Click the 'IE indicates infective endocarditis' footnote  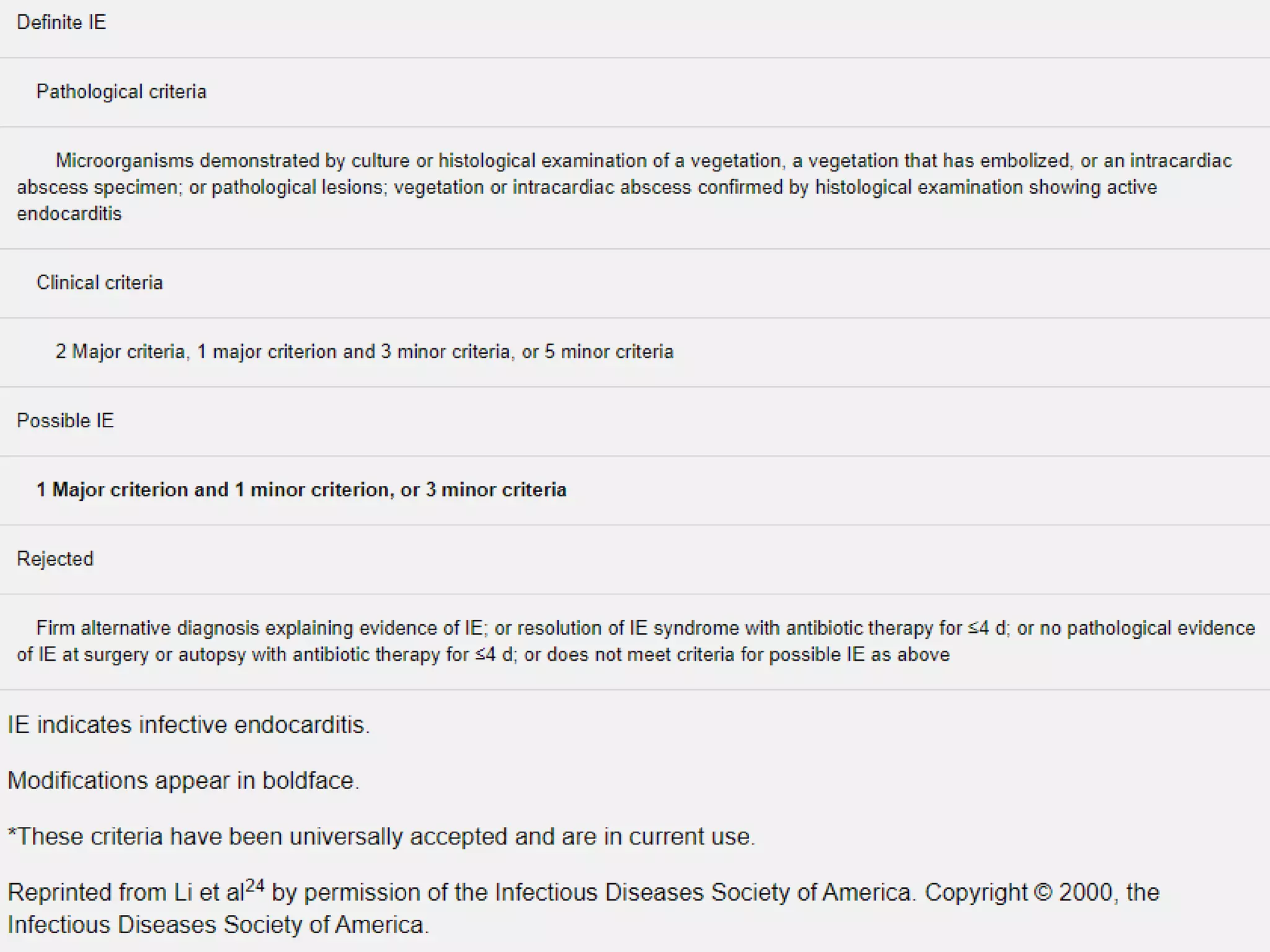pyautogui.click(x=189, y=725)
